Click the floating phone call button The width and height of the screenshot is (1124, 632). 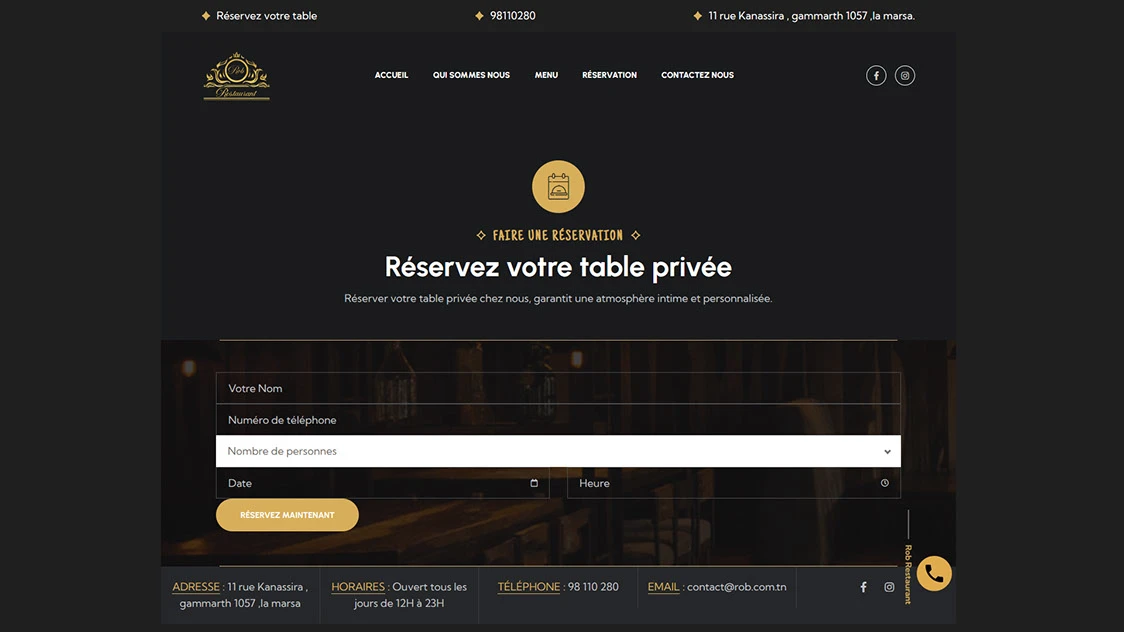tap(934, 573)
